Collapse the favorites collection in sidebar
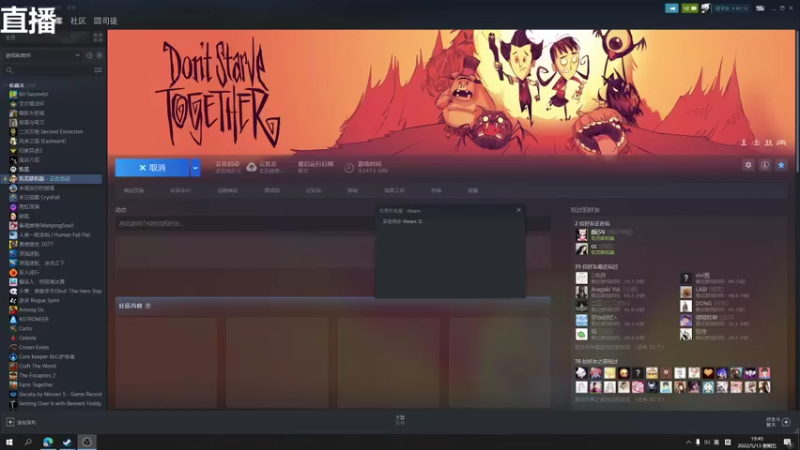Image resolution: width=800 pixels, height=450 pixels. 6,85
